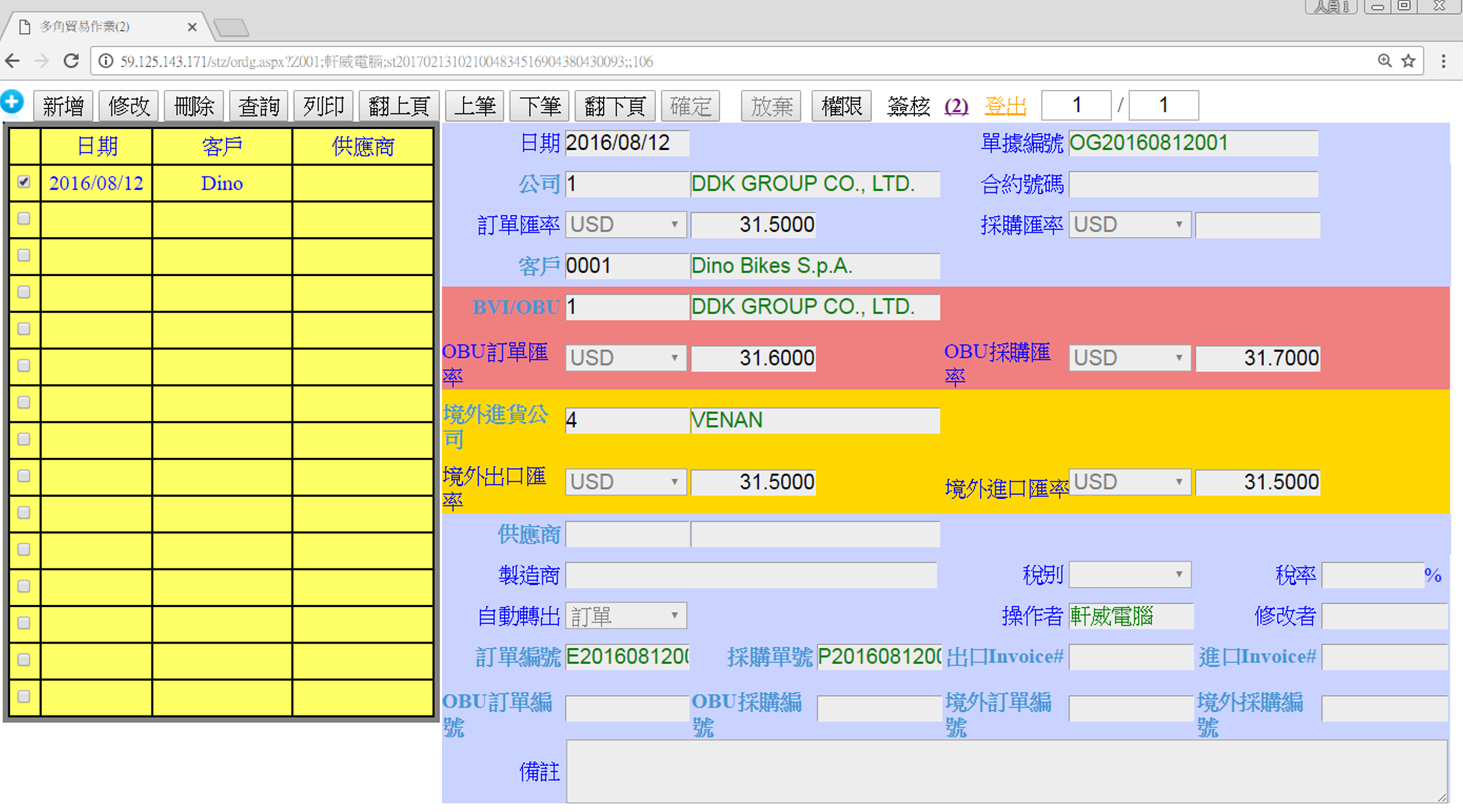This screenshot has height=812, width=1463.
Task: Tick the checkbox directly below the Dino row
Action: [24, 219]
